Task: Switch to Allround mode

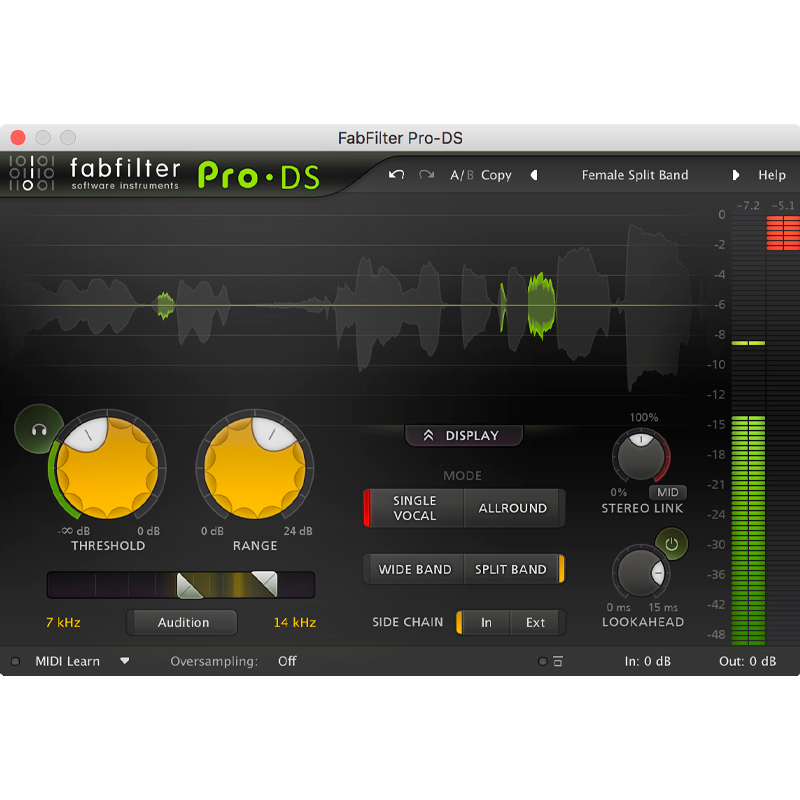Action: pos(512,508)
